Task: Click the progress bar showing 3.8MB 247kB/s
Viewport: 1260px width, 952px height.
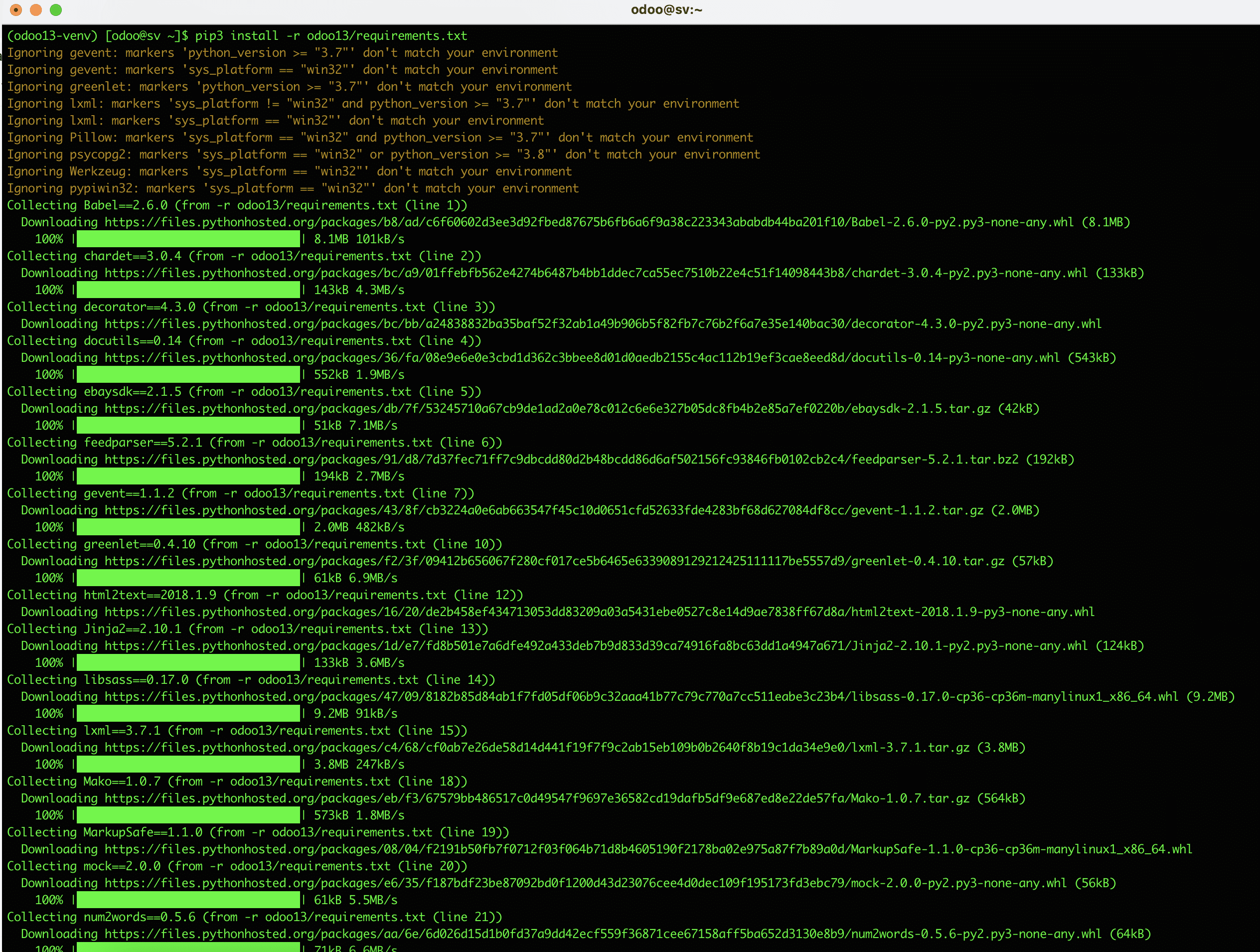Action: [188, 765]
